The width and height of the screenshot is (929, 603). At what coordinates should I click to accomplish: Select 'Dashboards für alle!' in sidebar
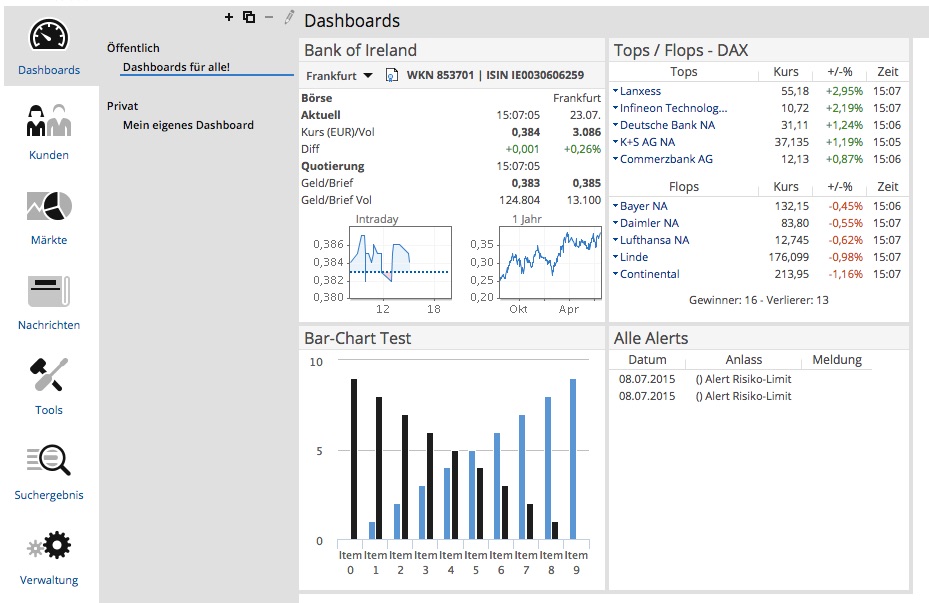(x=176, y=67)
